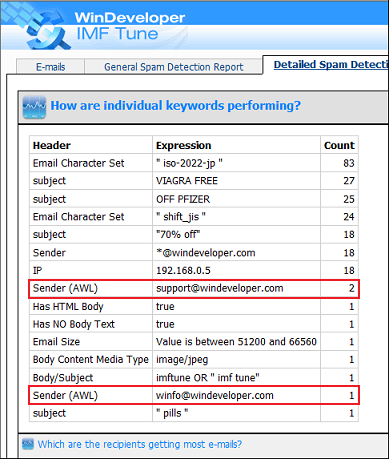
Task: Click the image/jpeg expression cell
Action: pos(236,359)
